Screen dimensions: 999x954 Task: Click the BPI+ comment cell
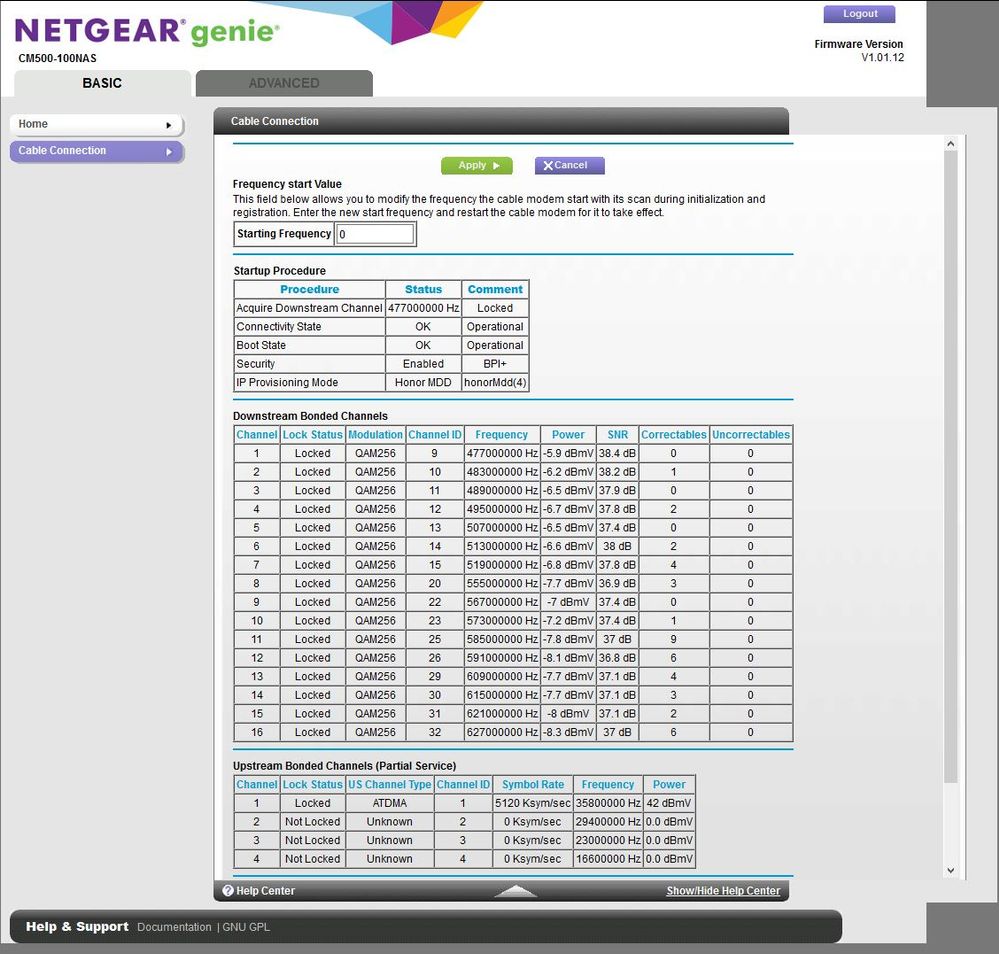coord(495,364)
